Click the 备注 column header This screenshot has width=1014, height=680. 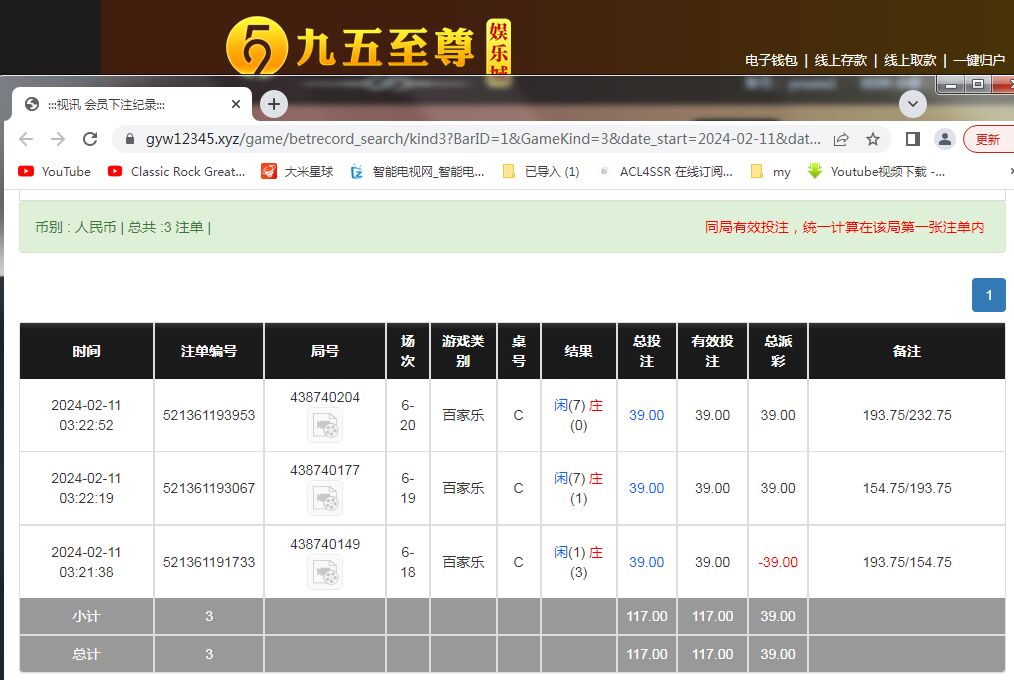(x=907, y=351)
